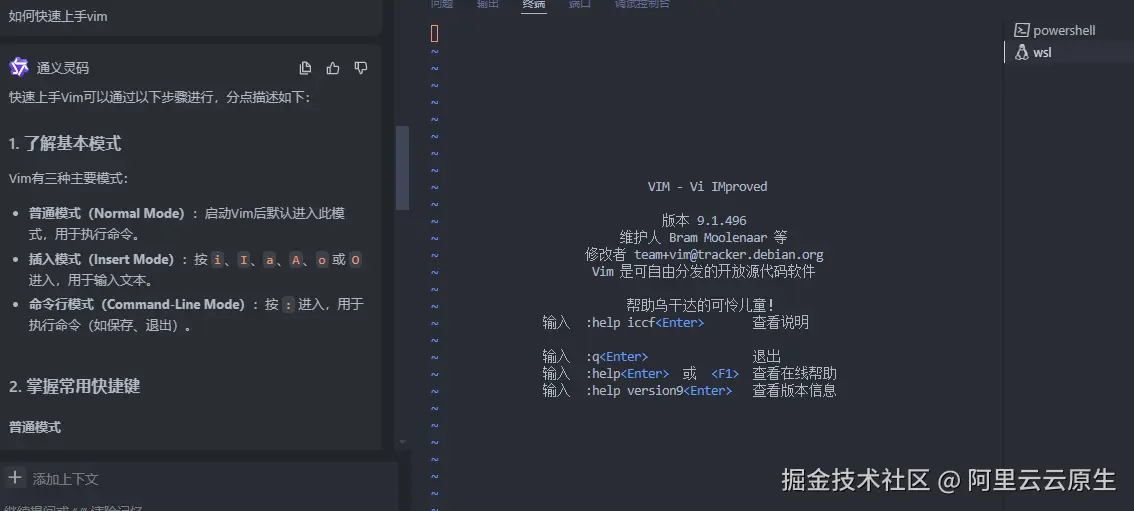Copy the 通义灵码 answer with the copy icon
1134x511 pixels.
tap(305, 68)
